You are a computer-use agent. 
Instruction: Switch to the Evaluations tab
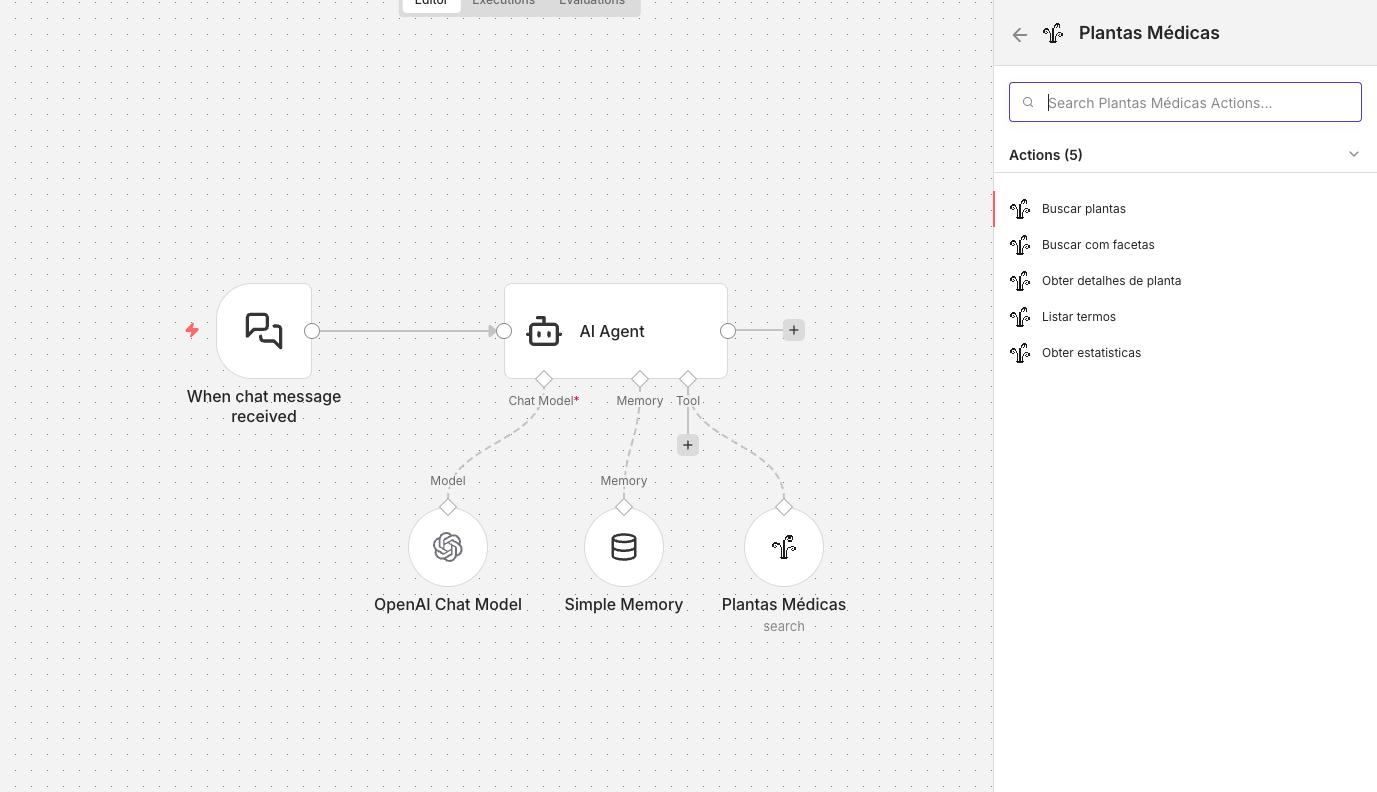point(592,3)
